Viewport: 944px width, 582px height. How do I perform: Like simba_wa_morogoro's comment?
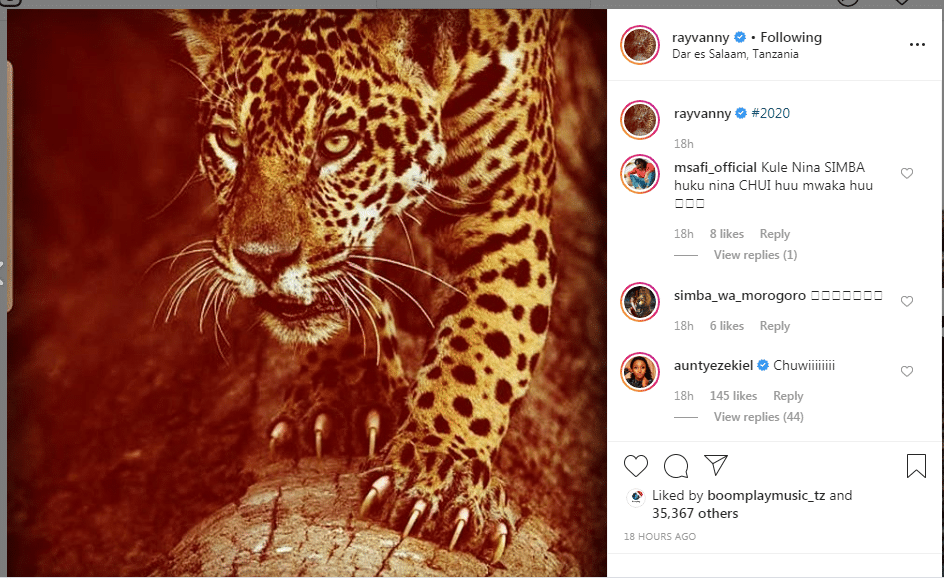pos(907,301)
